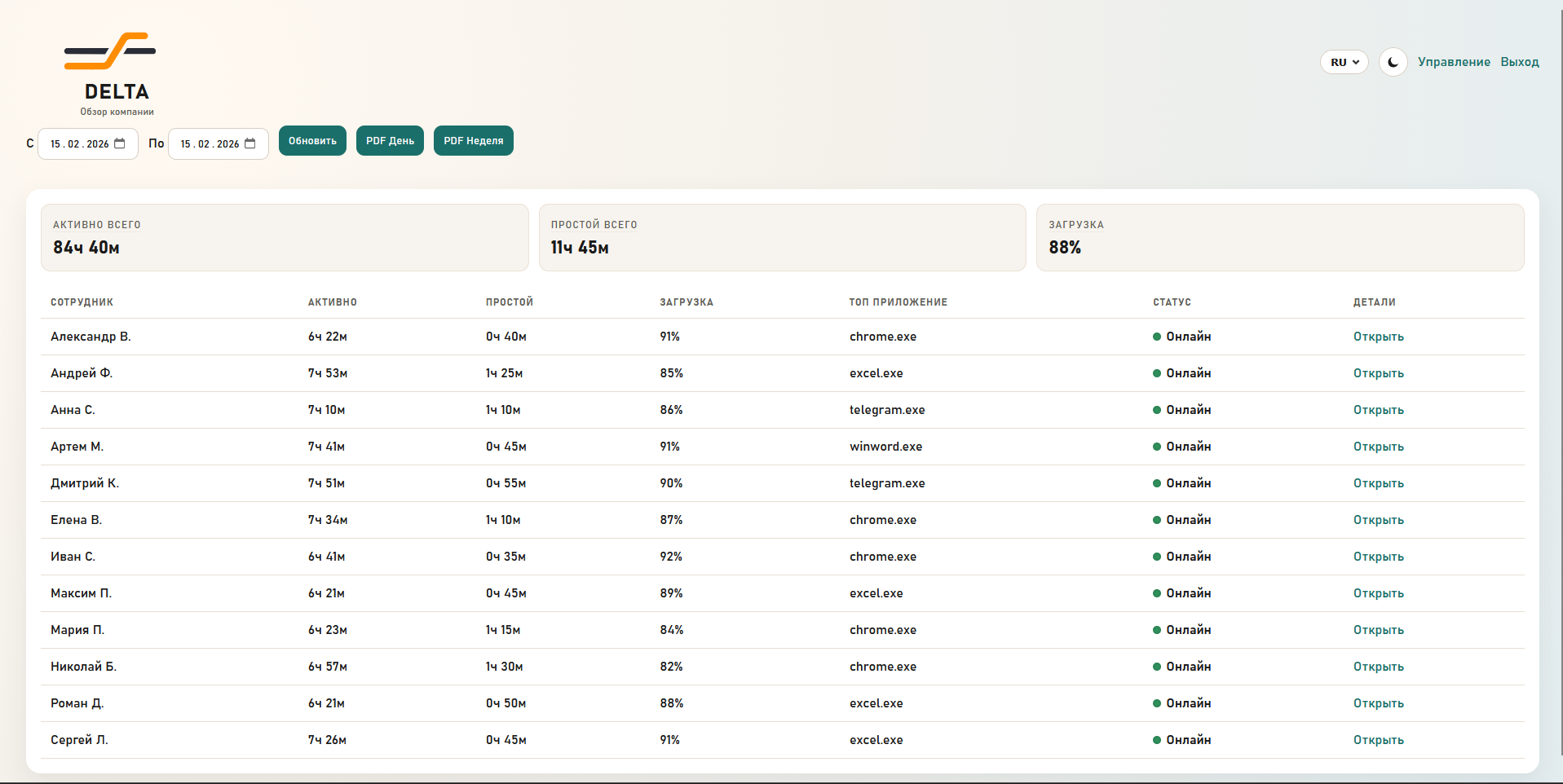Click idle time 0ч 55м
1563x784 pixels.
(x=506, y=483)
